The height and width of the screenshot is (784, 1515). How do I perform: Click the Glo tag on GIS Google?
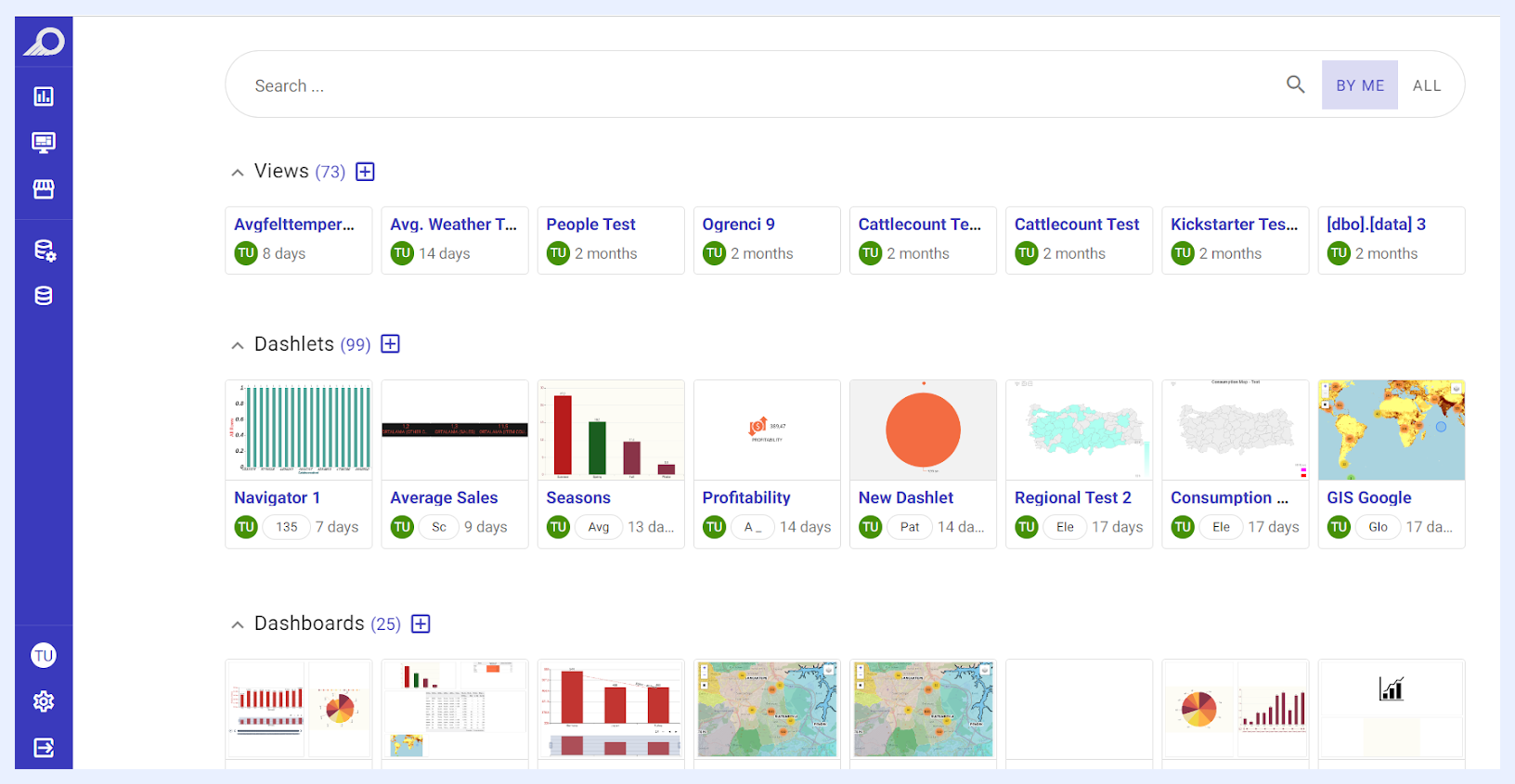1379,527
